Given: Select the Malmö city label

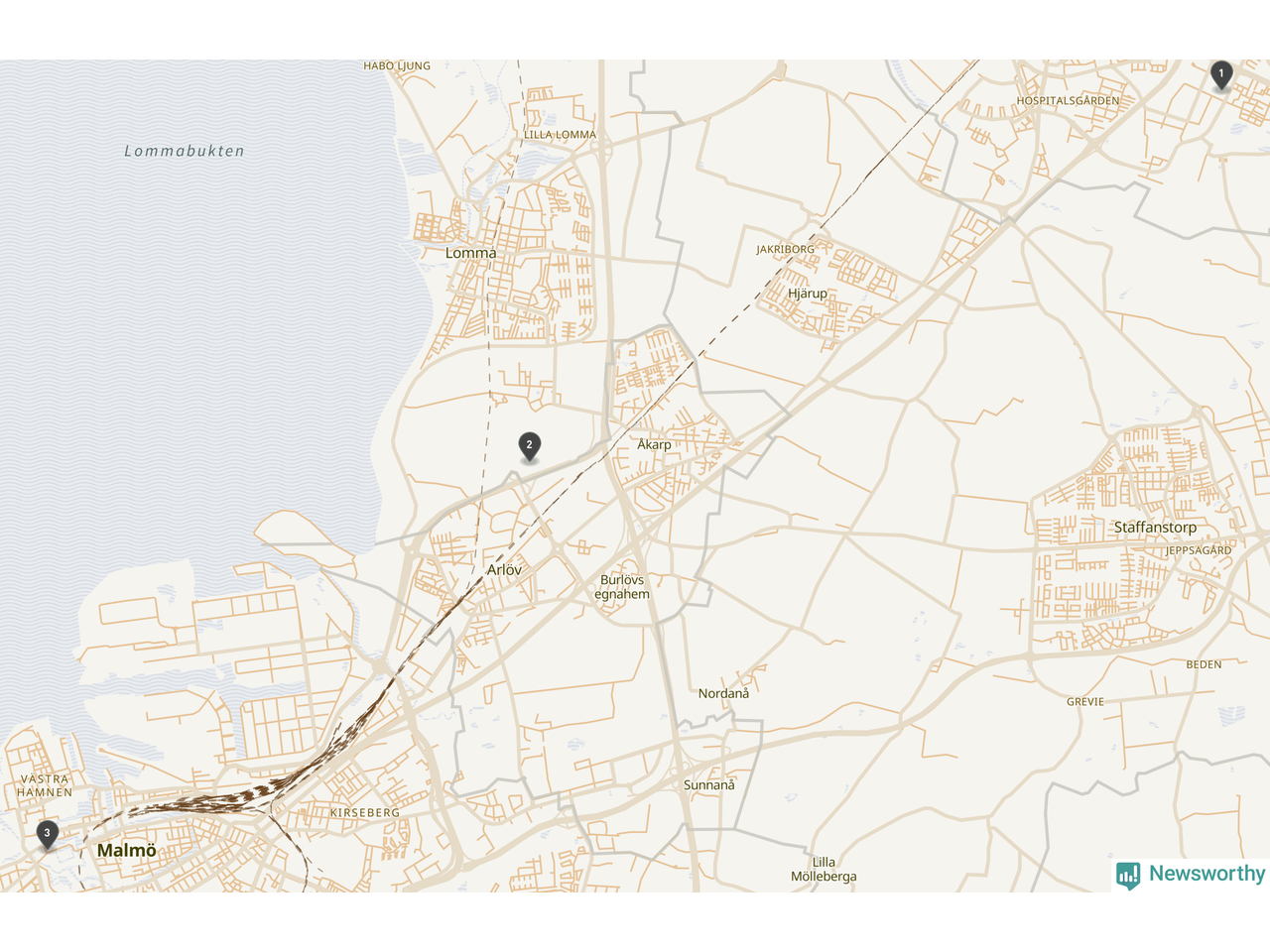Looking at the screenshot, I should (127, 851).
